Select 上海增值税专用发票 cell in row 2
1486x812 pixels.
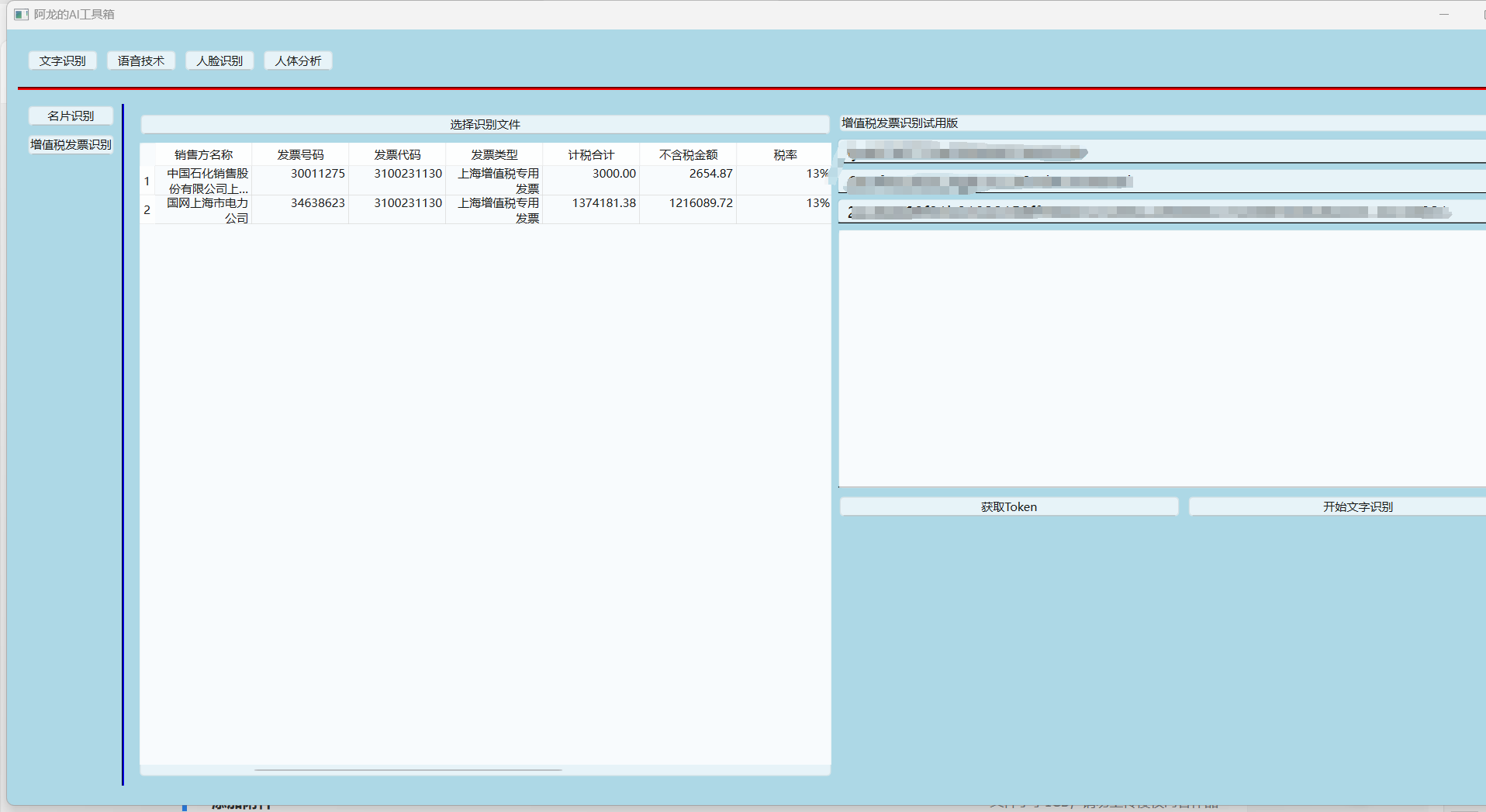(x=494, y=209)
